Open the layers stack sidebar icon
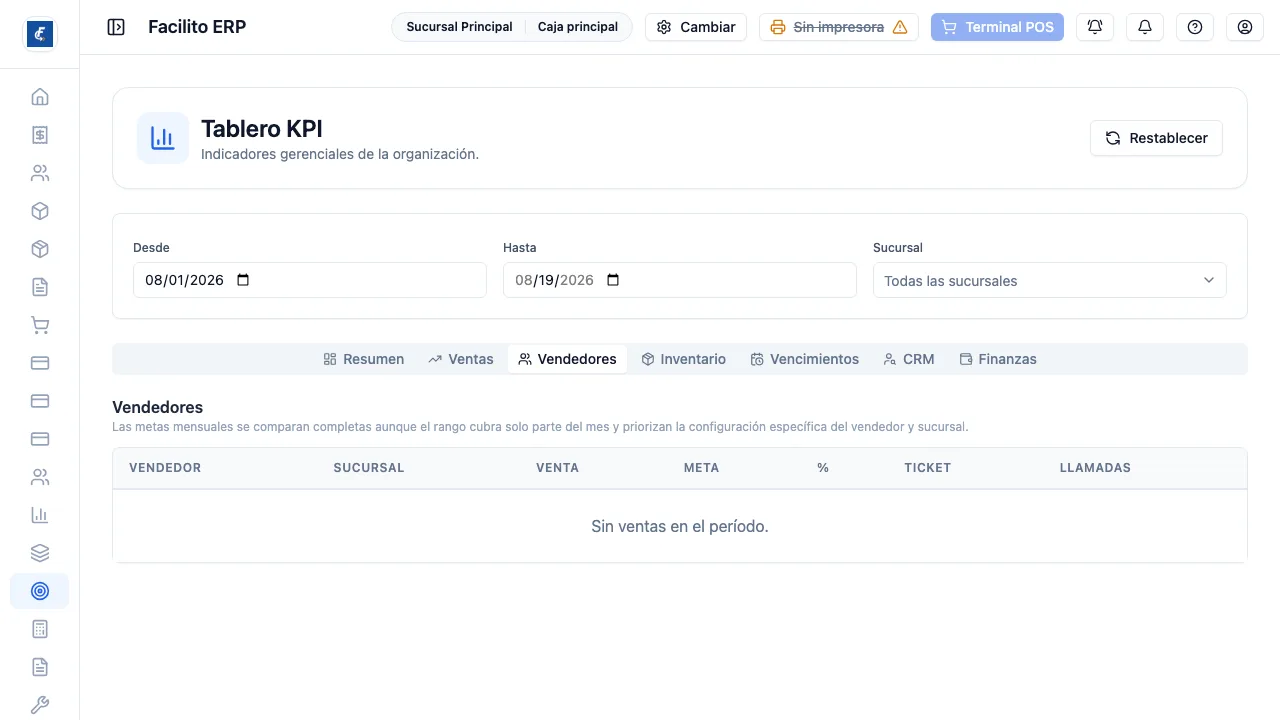The image size is (1280, 720). tap(40, 553)
